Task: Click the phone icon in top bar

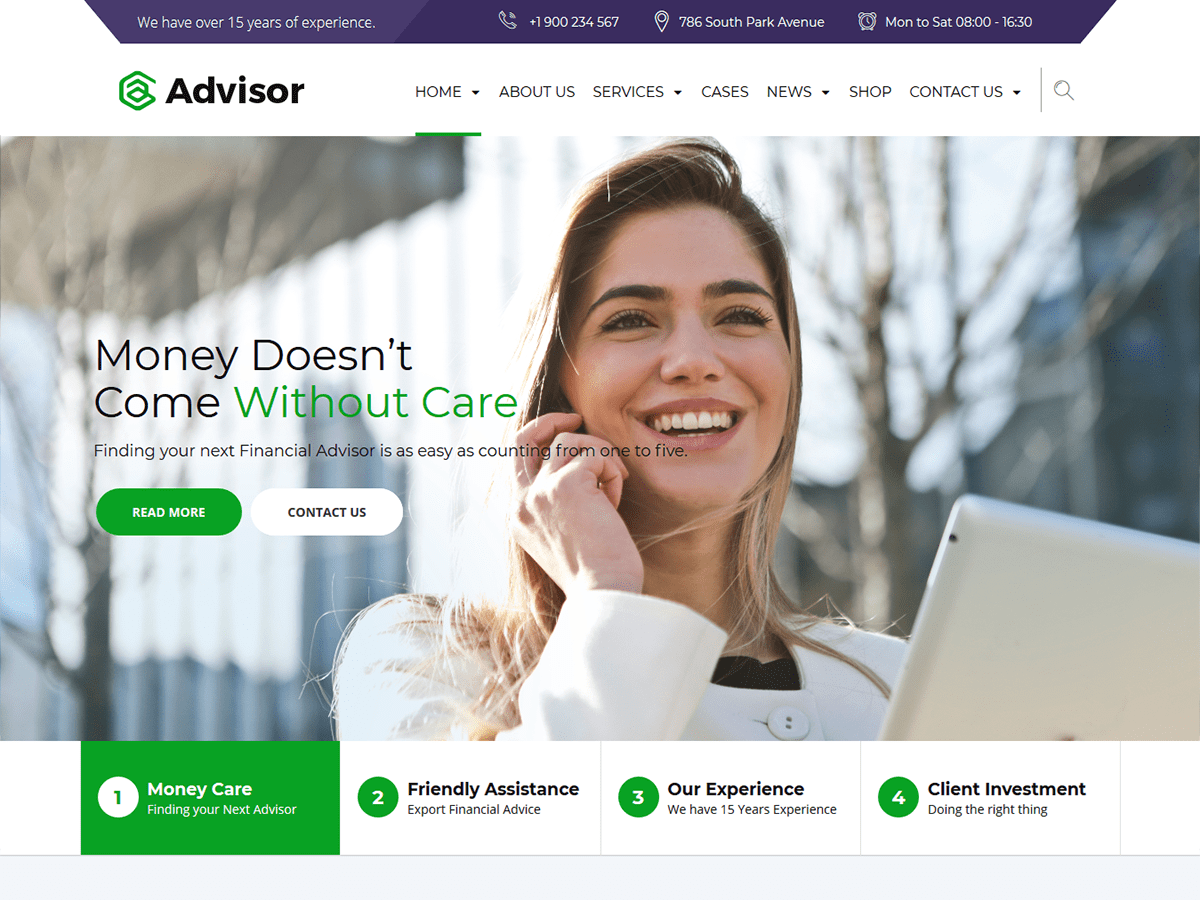Action: pyautogui.click(x=508, y=21)
